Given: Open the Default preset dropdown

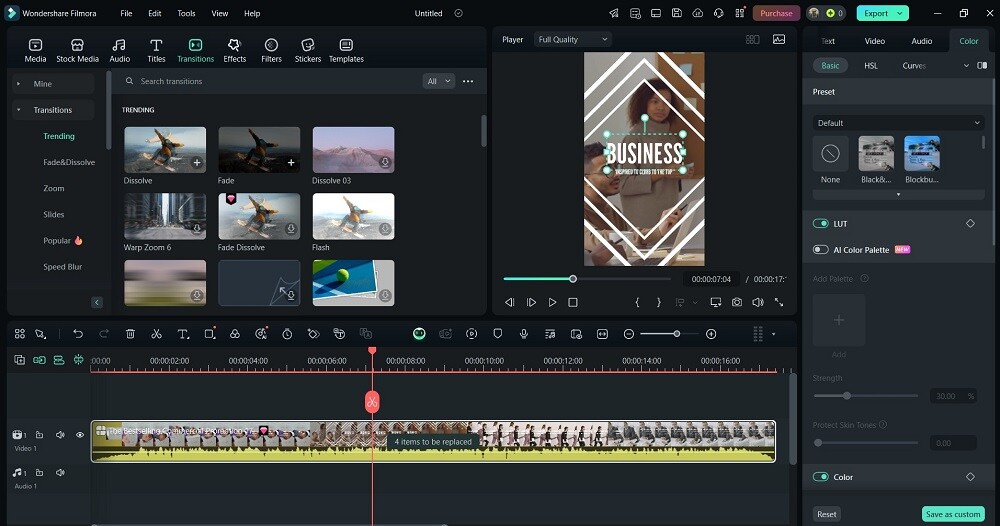Looking at the screenshot, I should click(x=898, y=123).
